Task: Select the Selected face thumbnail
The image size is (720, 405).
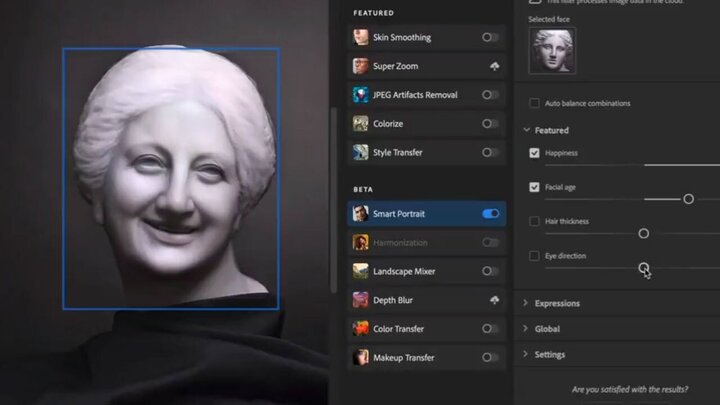Action: [552, 51]
